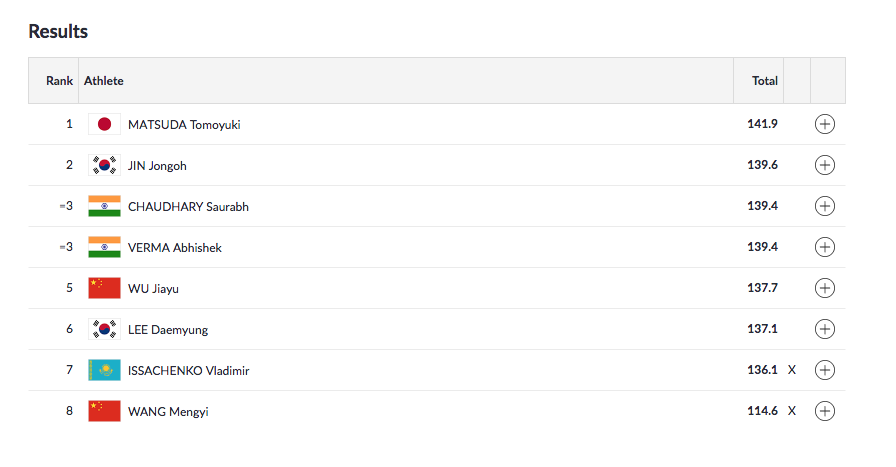Expand WU Jiayu's result details
Screen dimensions: 896x467
[x=825, y=288]
